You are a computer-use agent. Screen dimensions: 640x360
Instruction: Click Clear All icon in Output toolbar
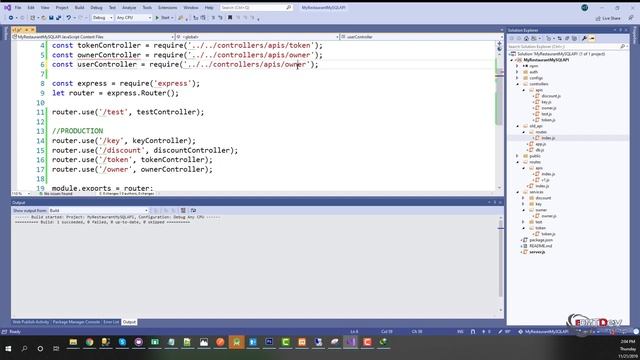pos(183,211)
